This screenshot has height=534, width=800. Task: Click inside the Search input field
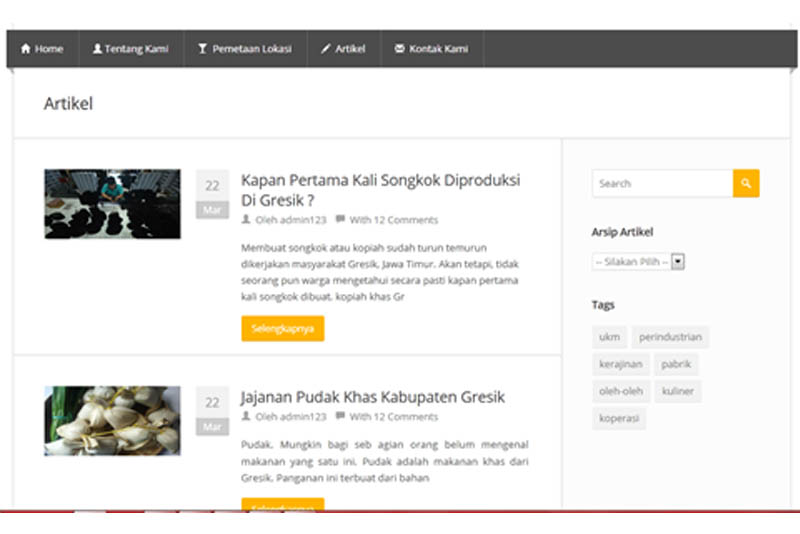point(662,183)
